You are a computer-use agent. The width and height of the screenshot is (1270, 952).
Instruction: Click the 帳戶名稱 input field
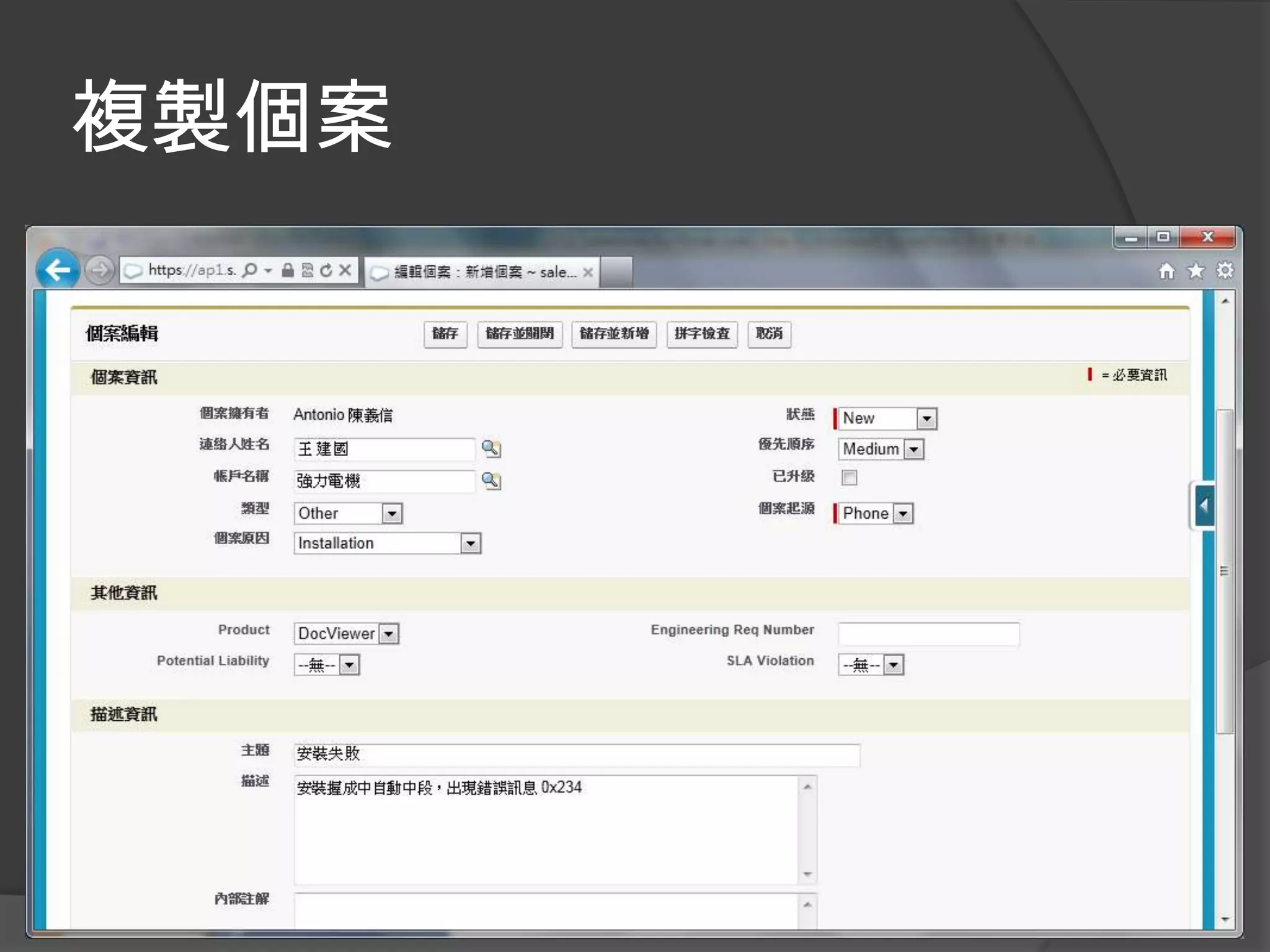(384, 481)
